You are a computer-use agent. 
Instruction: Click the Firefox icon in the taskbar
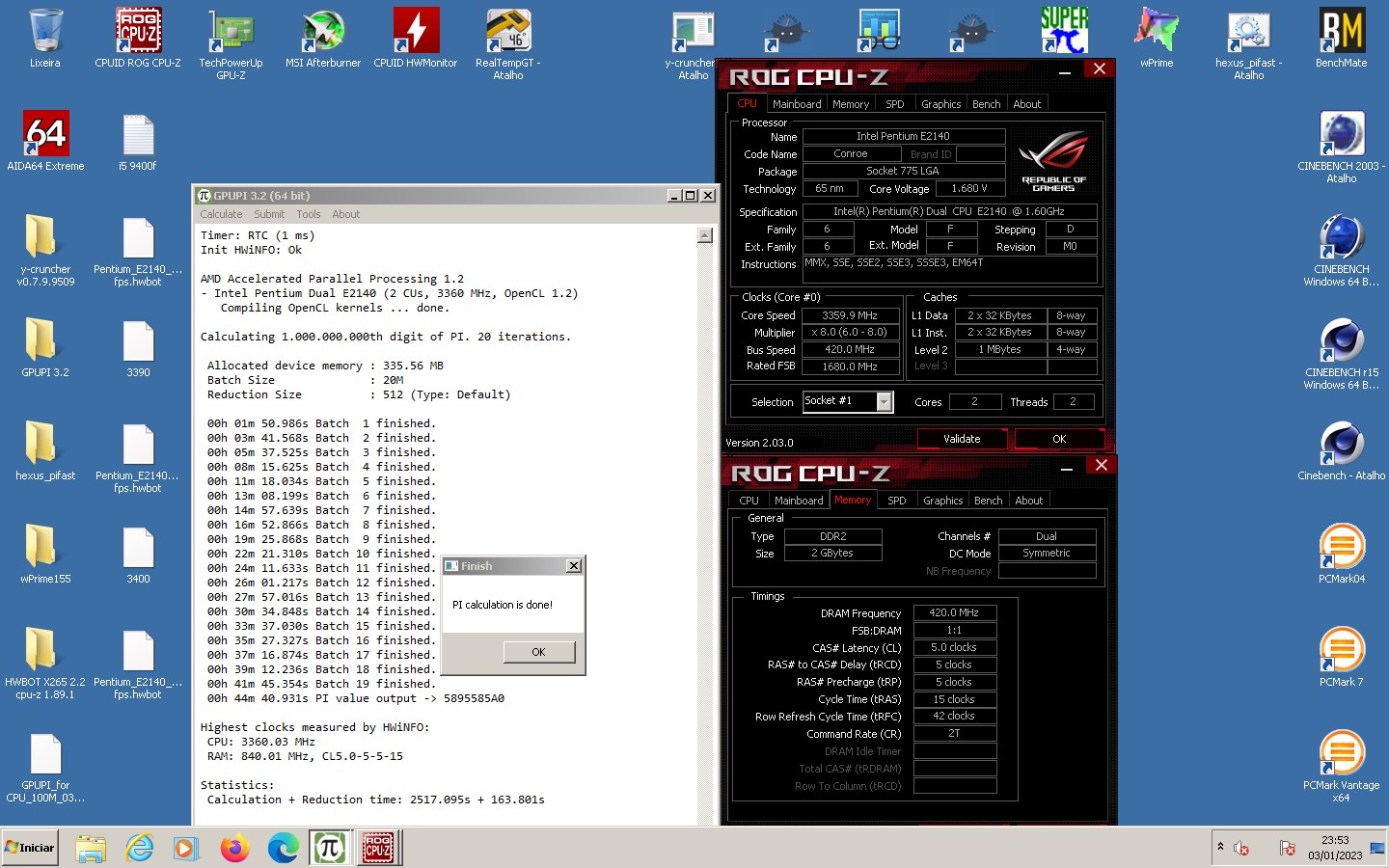click(x=234, y=849)
